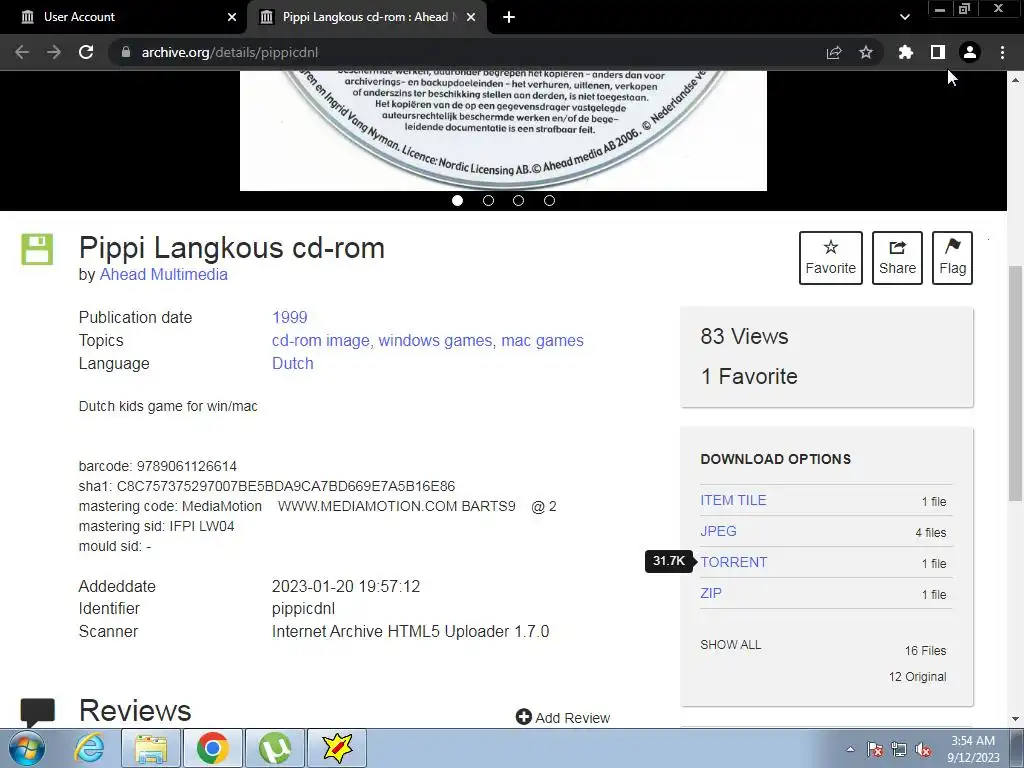Open uTorrent from the taskbar
This screenshot has width=1024, height=768.
275,748
